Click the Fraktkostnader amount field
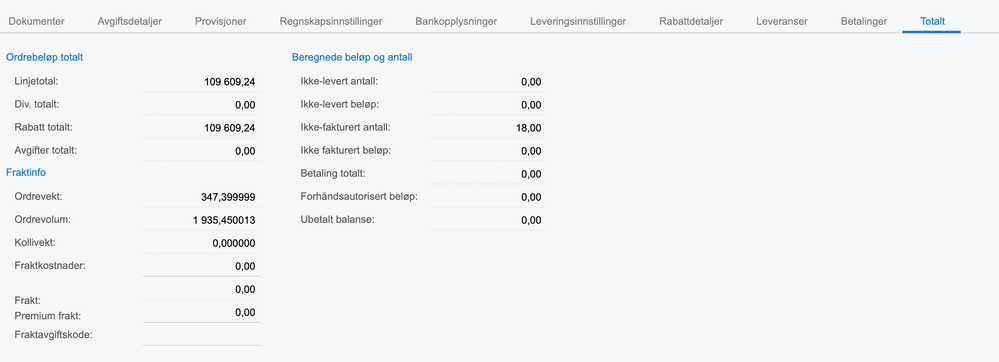Image resolution: width=999 pixels, height=362 pixels. point(202,266)
